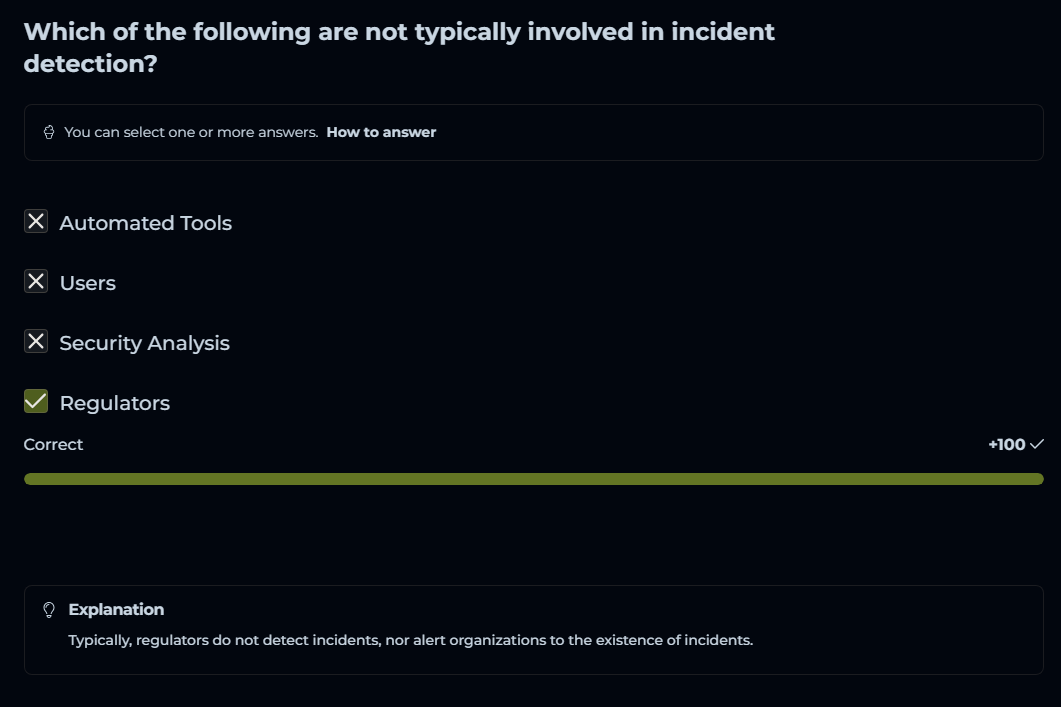Viewport: 1061px width, 707px height.
Task: Click 'You can select one or more answers' text
Action: point(191,132)
